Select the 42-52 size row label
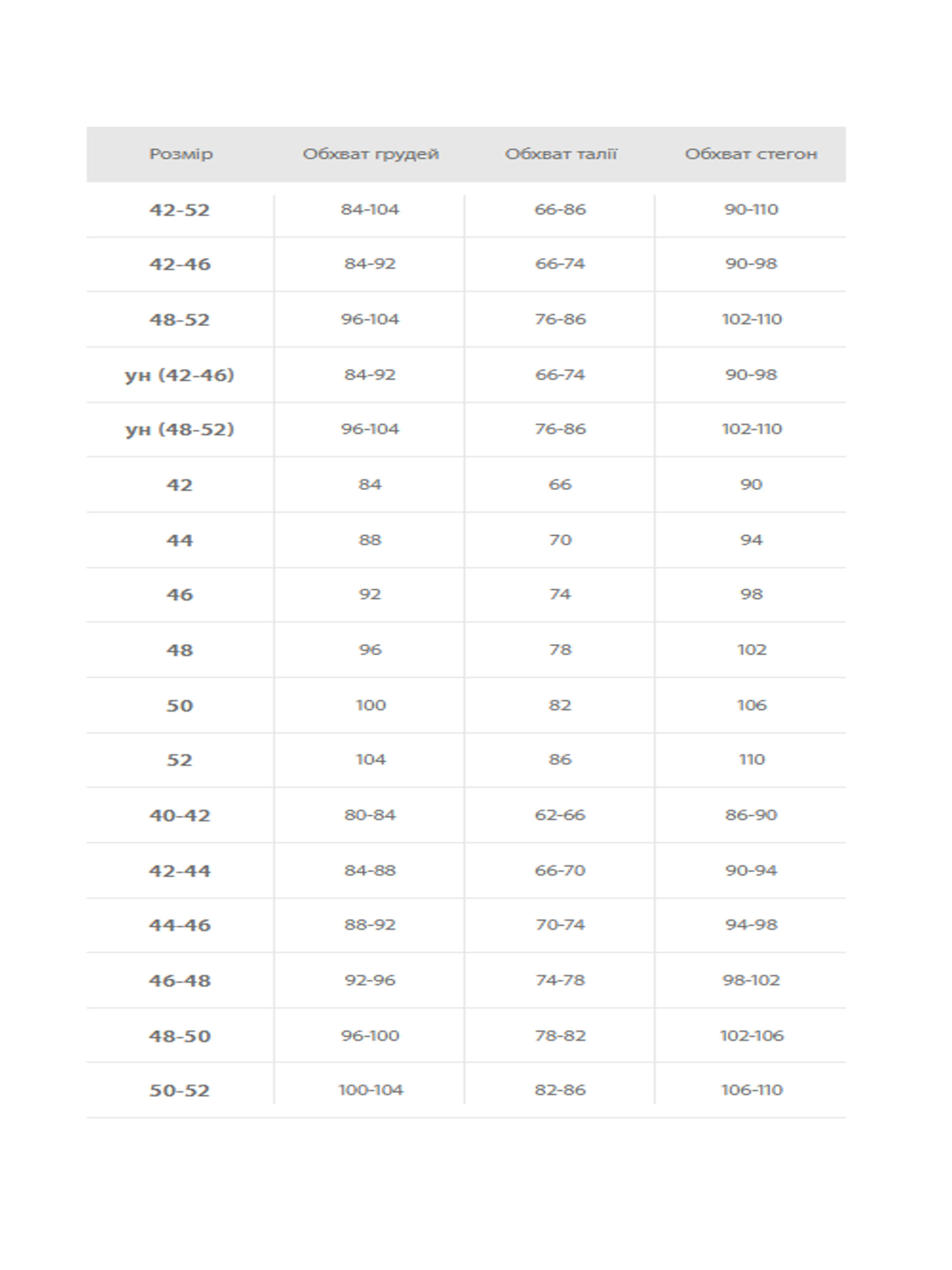Image resolution: width=952 pixels, height=1270 pixels. [180, 210]
